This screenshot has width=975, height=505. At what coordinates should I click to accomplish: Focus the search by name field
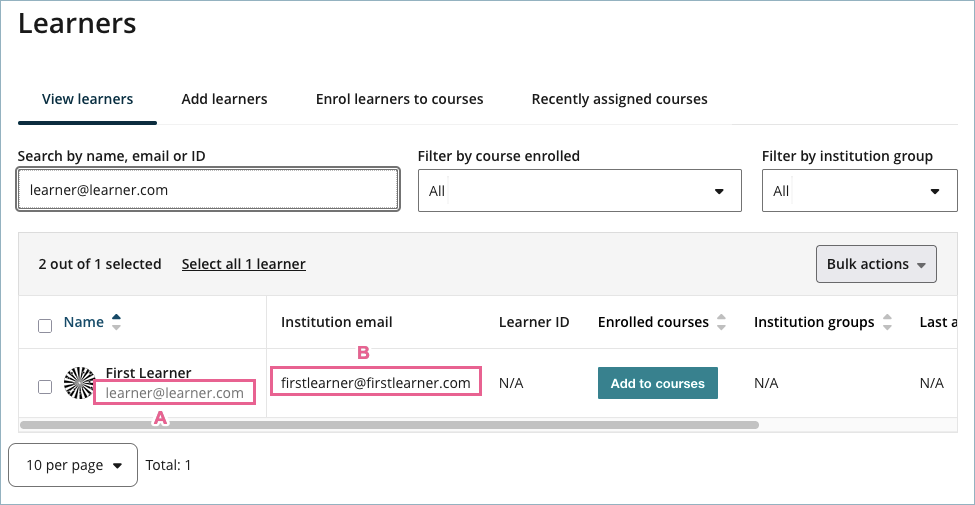click(208, 190)
